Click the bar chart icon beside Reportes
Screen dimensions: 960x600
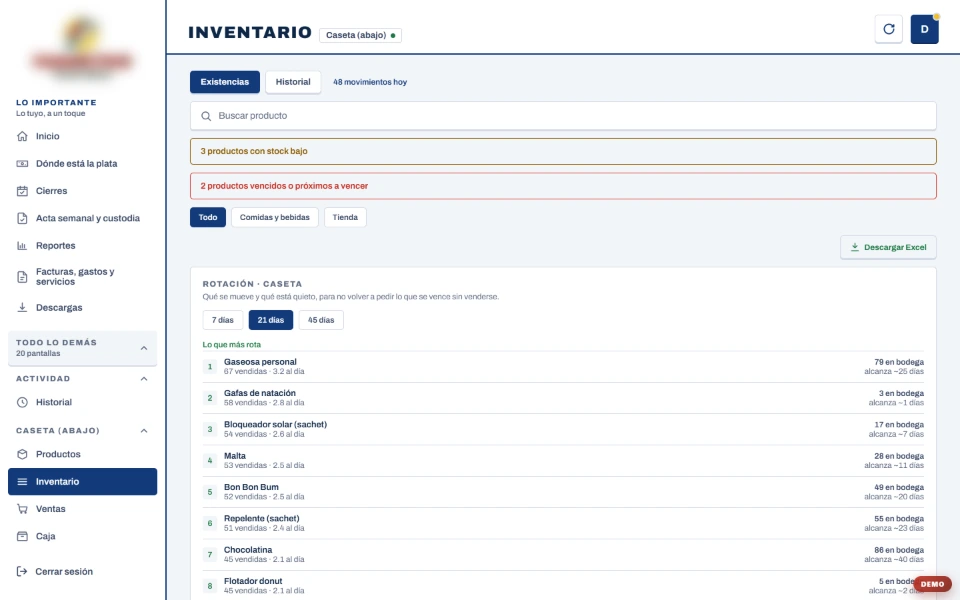pyautogui.click(x=22, y=246)
